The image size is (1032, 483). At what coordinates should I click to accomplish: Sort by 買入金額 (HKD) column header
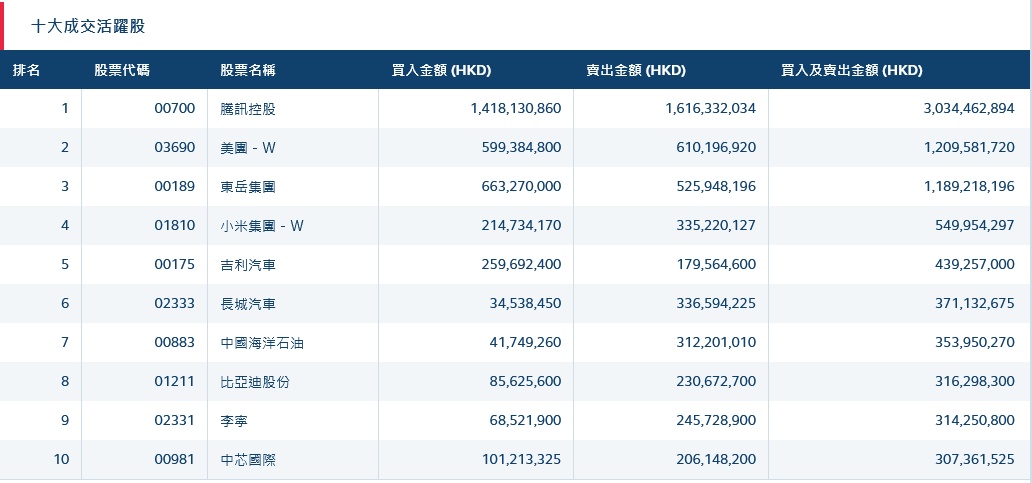point(441,70)
